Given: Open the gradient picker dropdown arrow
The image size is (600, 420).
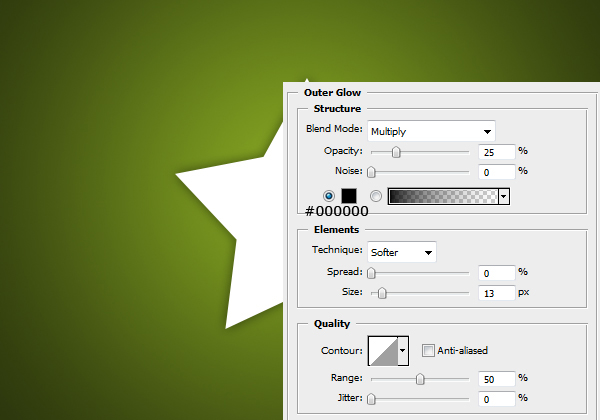Looking at the screenshot, I should [504, 196].
